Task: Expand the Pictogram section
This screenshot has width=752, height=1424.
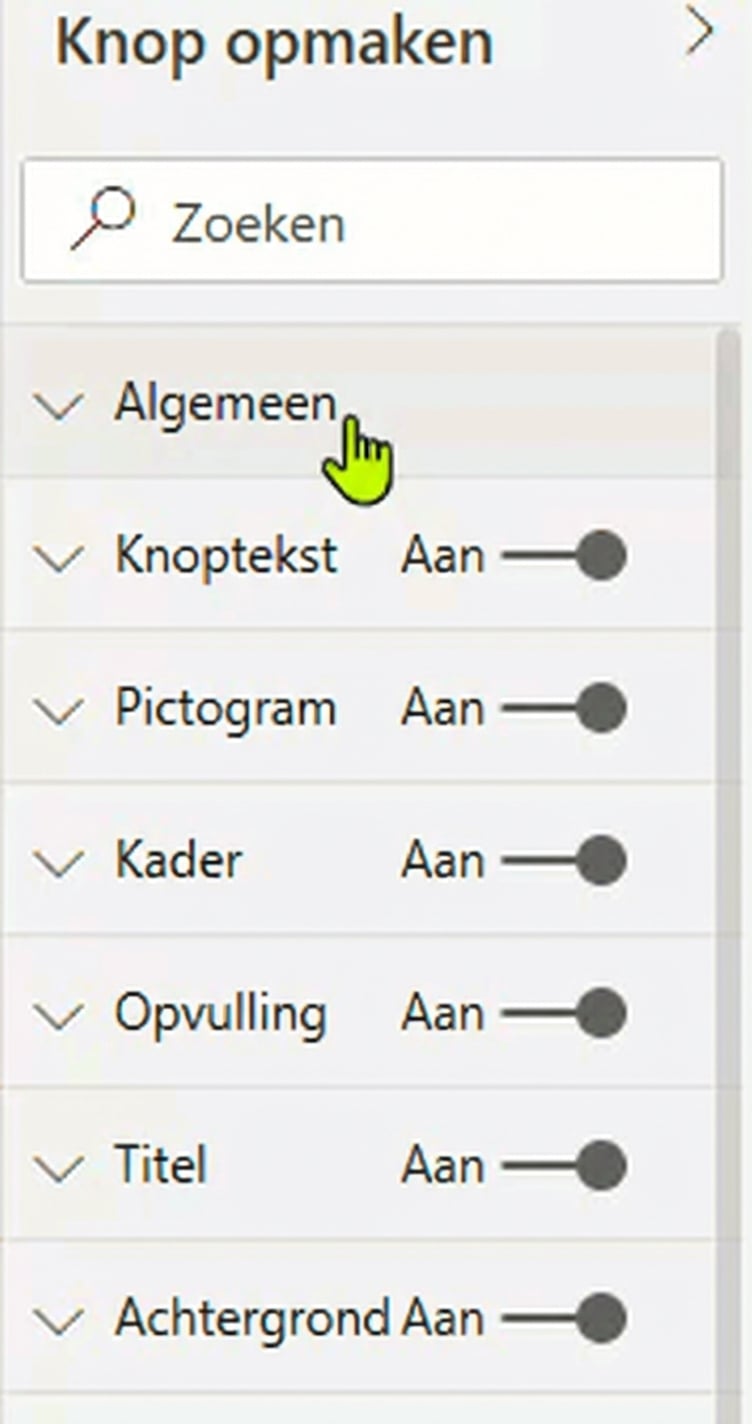Action: [x=60, y=708]
